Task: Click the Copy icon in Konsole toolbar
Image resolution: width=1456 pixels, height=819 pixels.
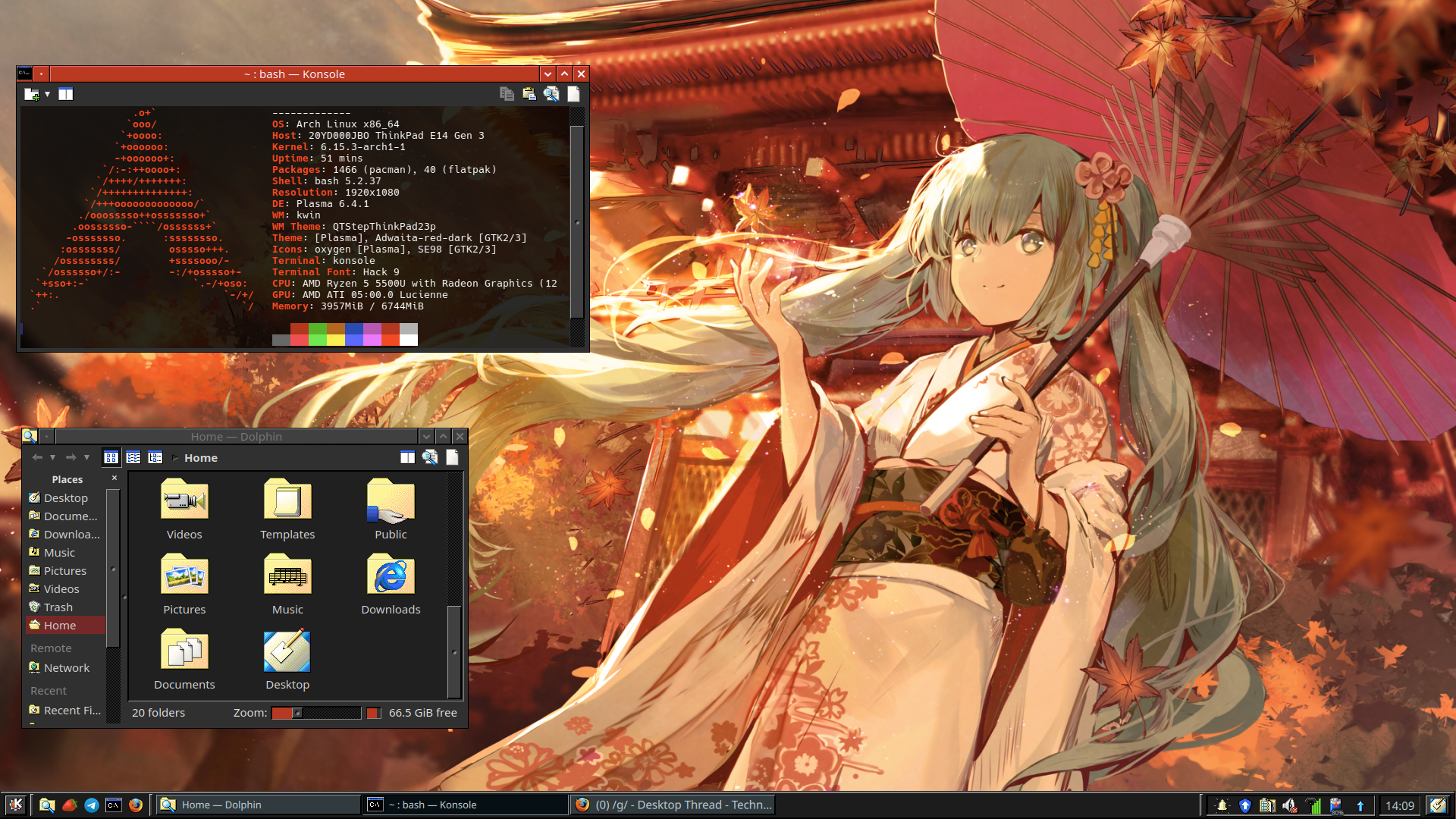Action: coord(507,94)
